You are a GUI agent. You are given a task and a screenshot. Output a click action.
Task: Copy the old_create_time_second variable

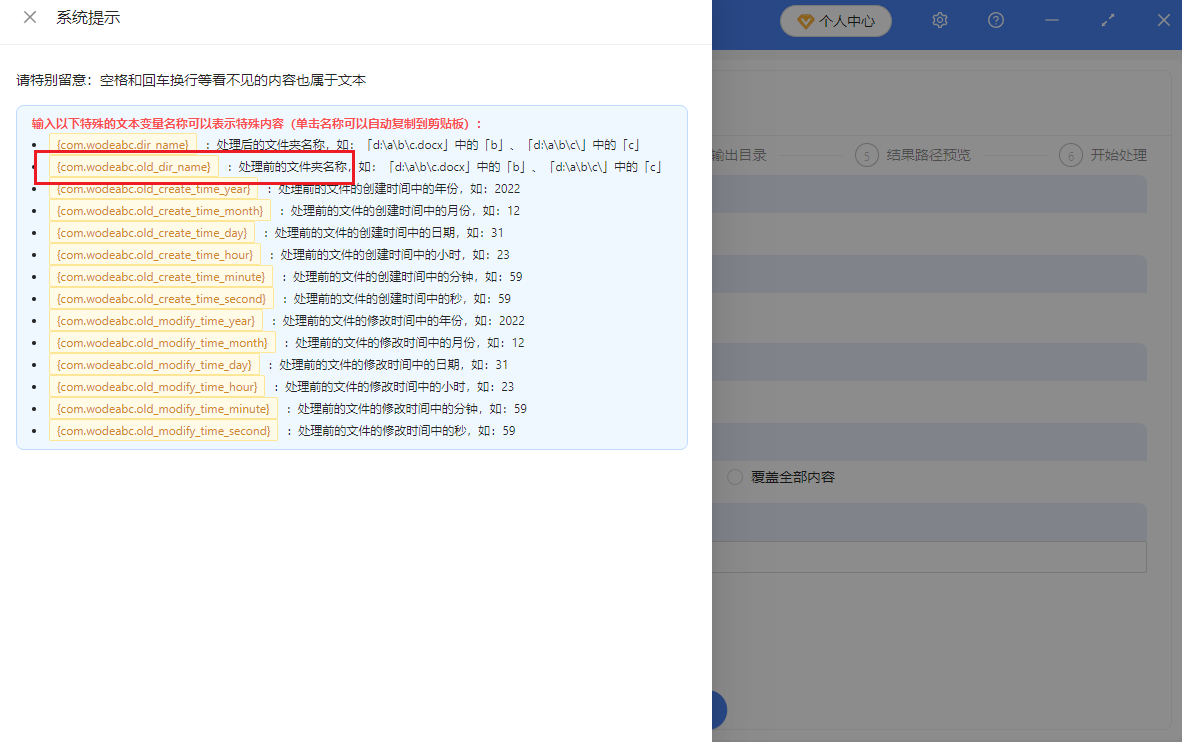(162, 298)
